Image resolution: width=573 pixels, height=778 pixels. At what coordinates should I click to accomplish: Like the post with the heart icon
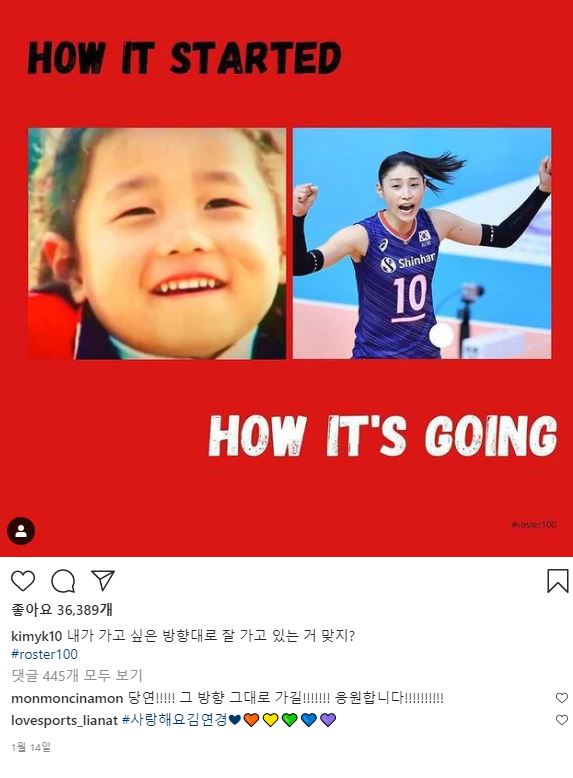pyautogui.click(x=23, y=581)
